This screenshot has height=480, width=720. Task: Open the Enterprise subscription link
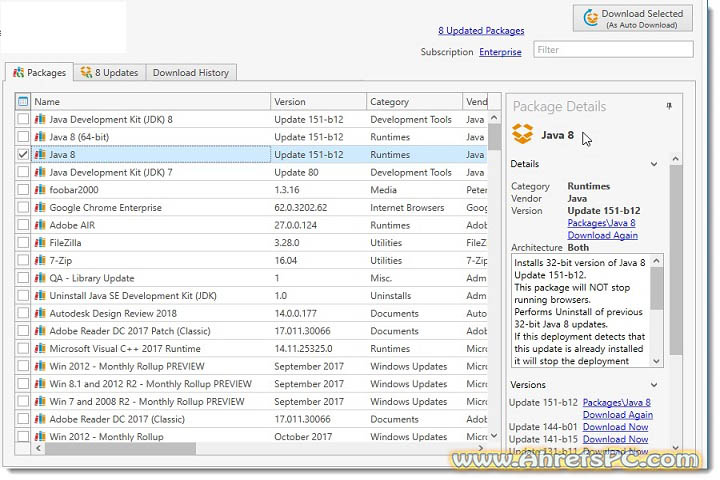[500, 51]
